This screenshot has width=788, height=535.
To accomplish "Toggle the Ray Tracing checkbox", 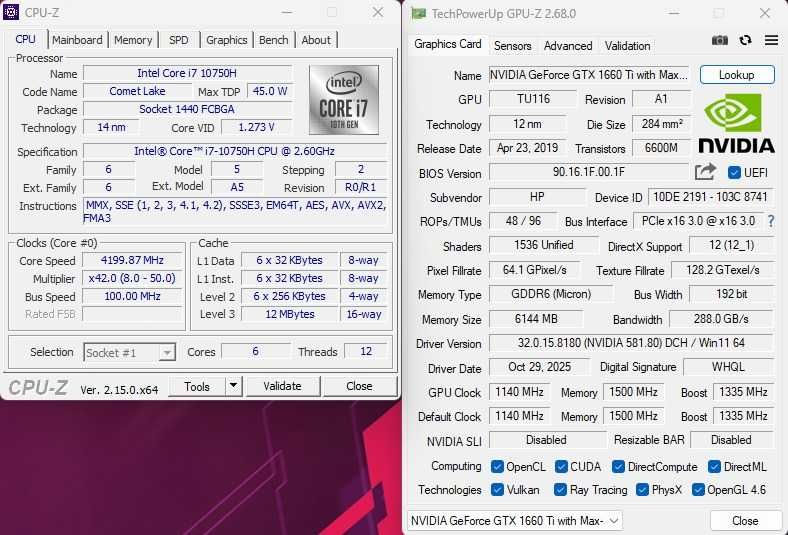I will coord(560,490).
